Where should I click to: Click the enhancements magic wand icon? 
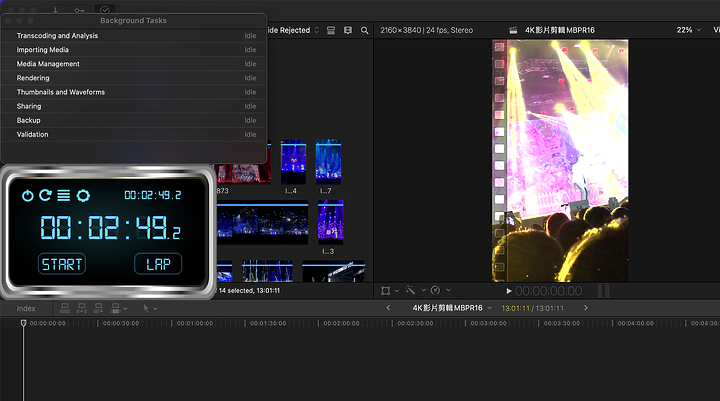411,290
